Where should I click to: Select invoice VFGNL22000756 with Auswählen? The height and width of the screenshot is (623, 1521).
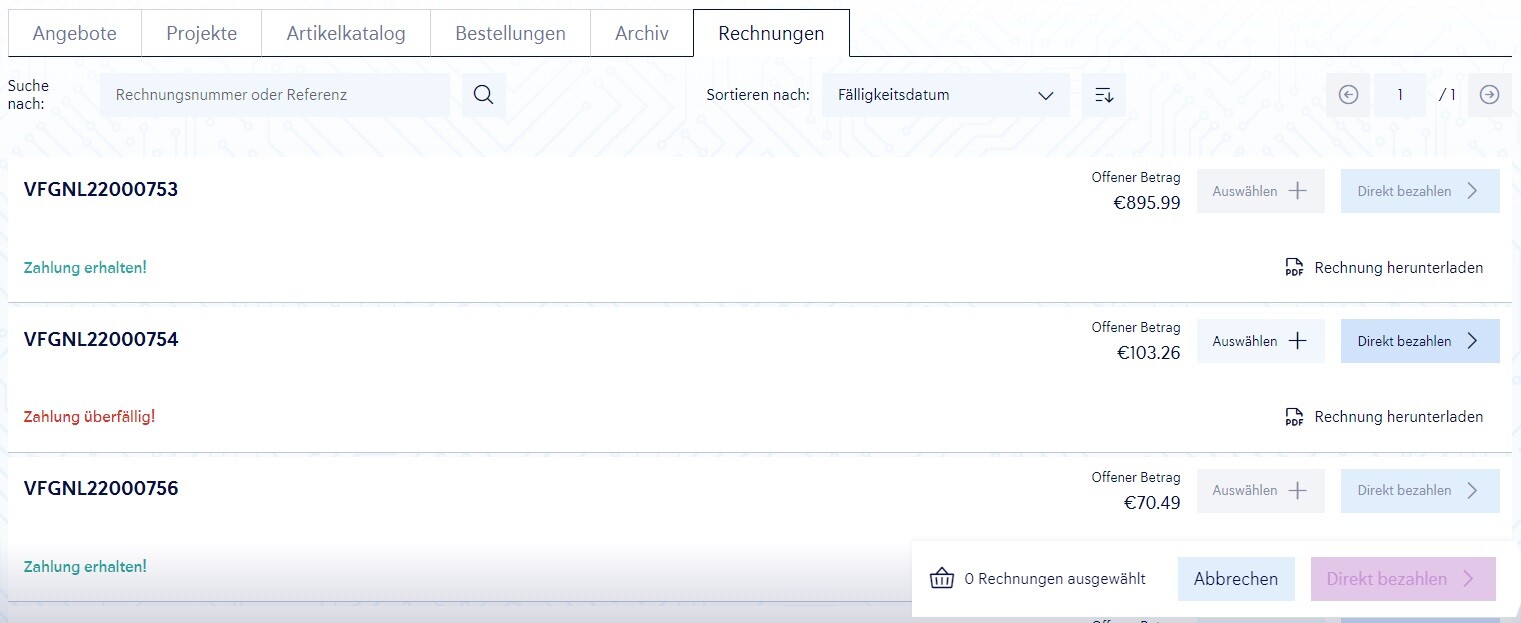pos(1260,491)
